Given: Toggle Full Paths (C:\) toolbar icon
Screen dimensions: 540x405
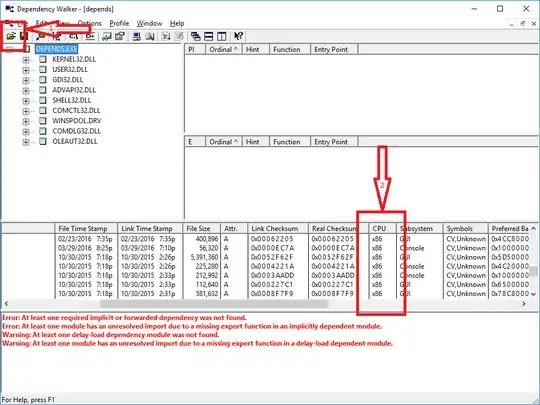Looking at the screenshot, I should click(x=73, y=36).
